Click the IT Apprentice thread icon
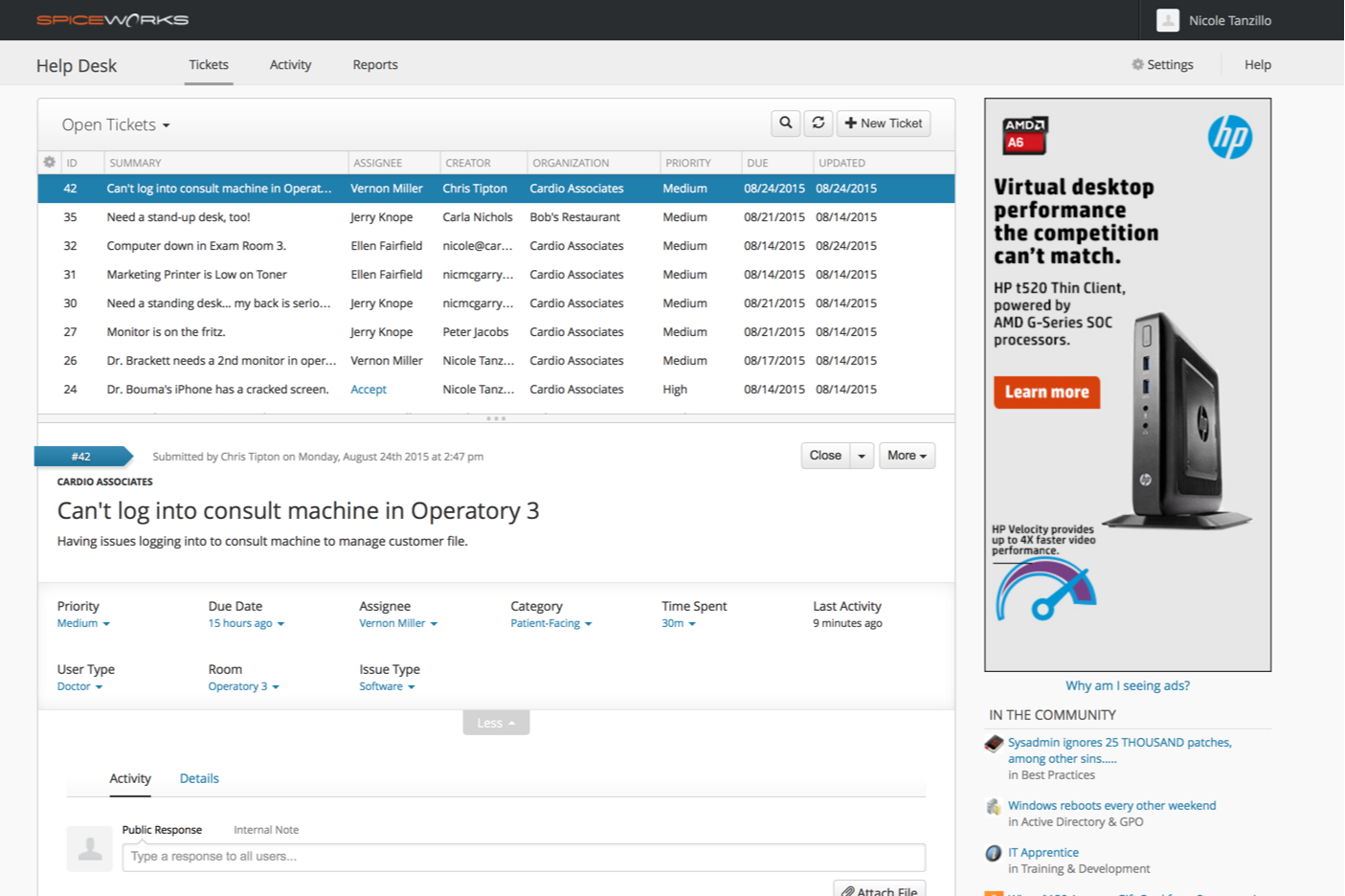The width and height of the screenshot is (1345, 896). pyautogui.click(x=993, y=853)
